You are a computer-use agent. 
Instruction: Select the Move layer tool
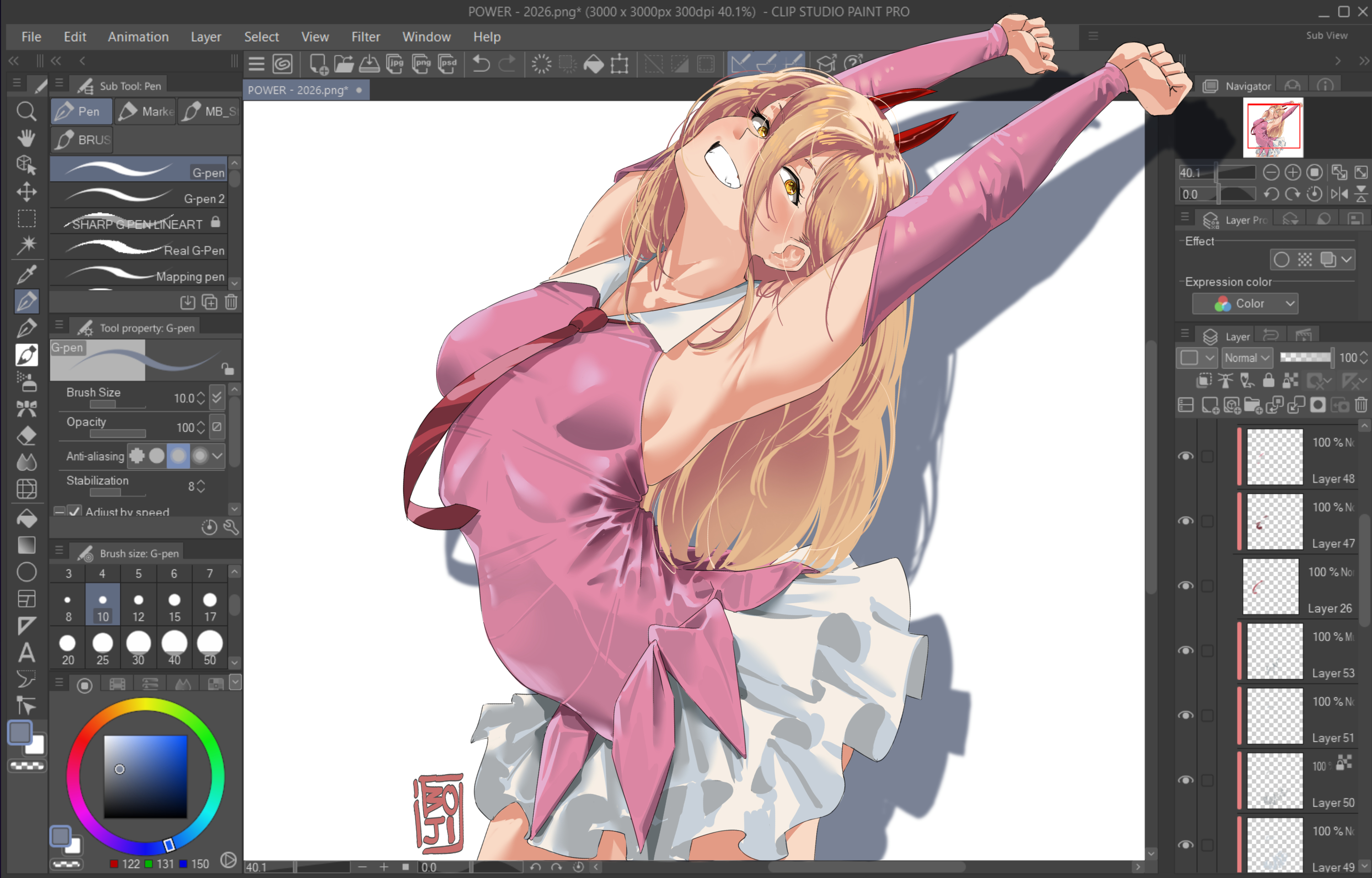click(x=26, y=192)
